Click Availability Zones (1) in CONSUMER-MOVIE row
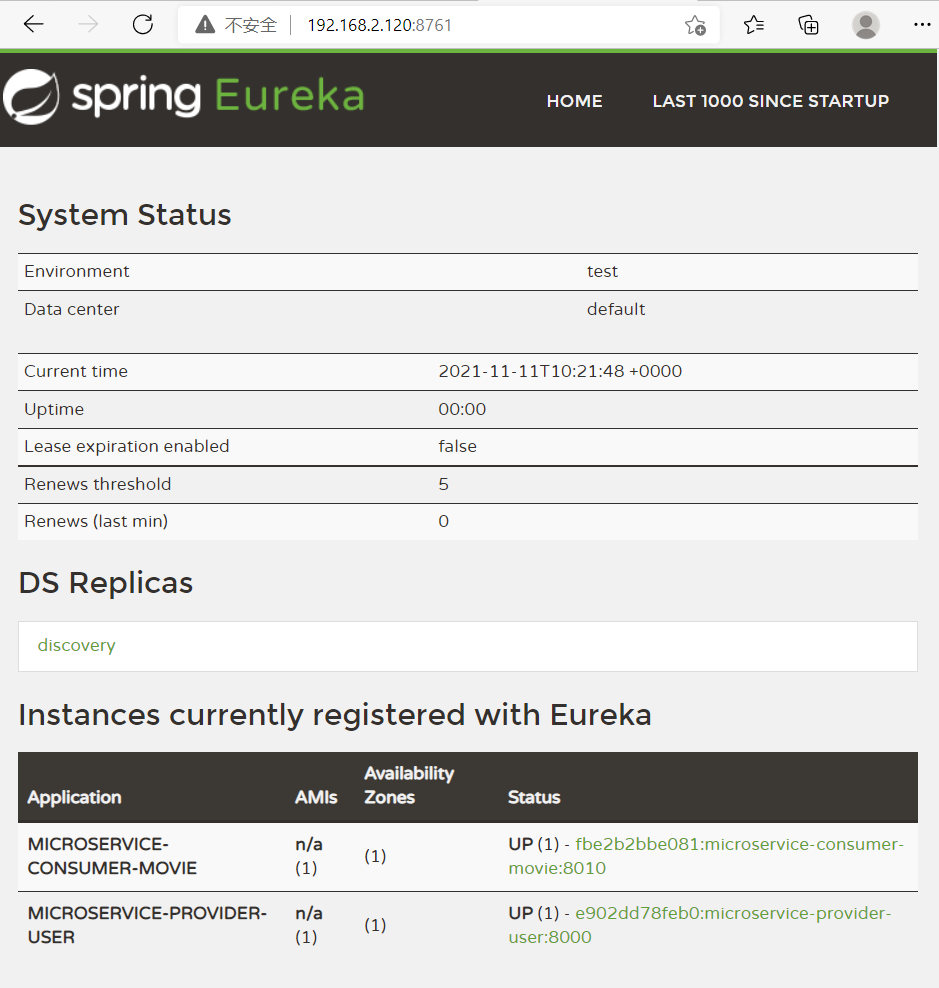Screen dimensions: 939x988 coord(375,856)
